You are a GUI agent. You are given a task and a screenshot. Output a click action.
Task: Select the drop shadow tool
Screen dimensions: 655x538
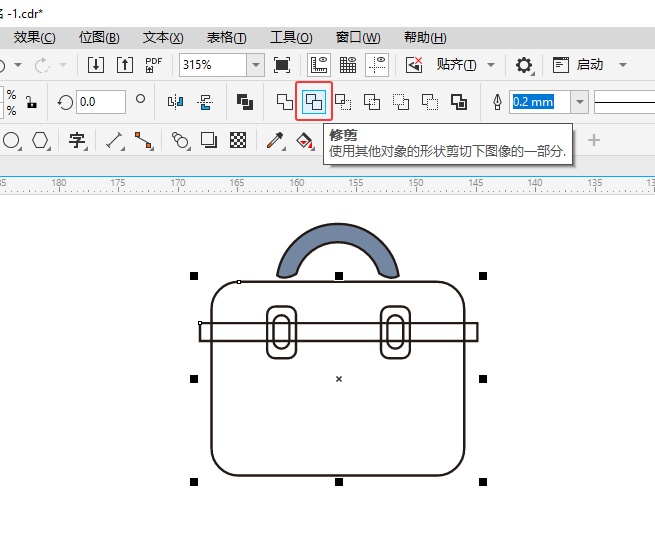tap(209, 140)
